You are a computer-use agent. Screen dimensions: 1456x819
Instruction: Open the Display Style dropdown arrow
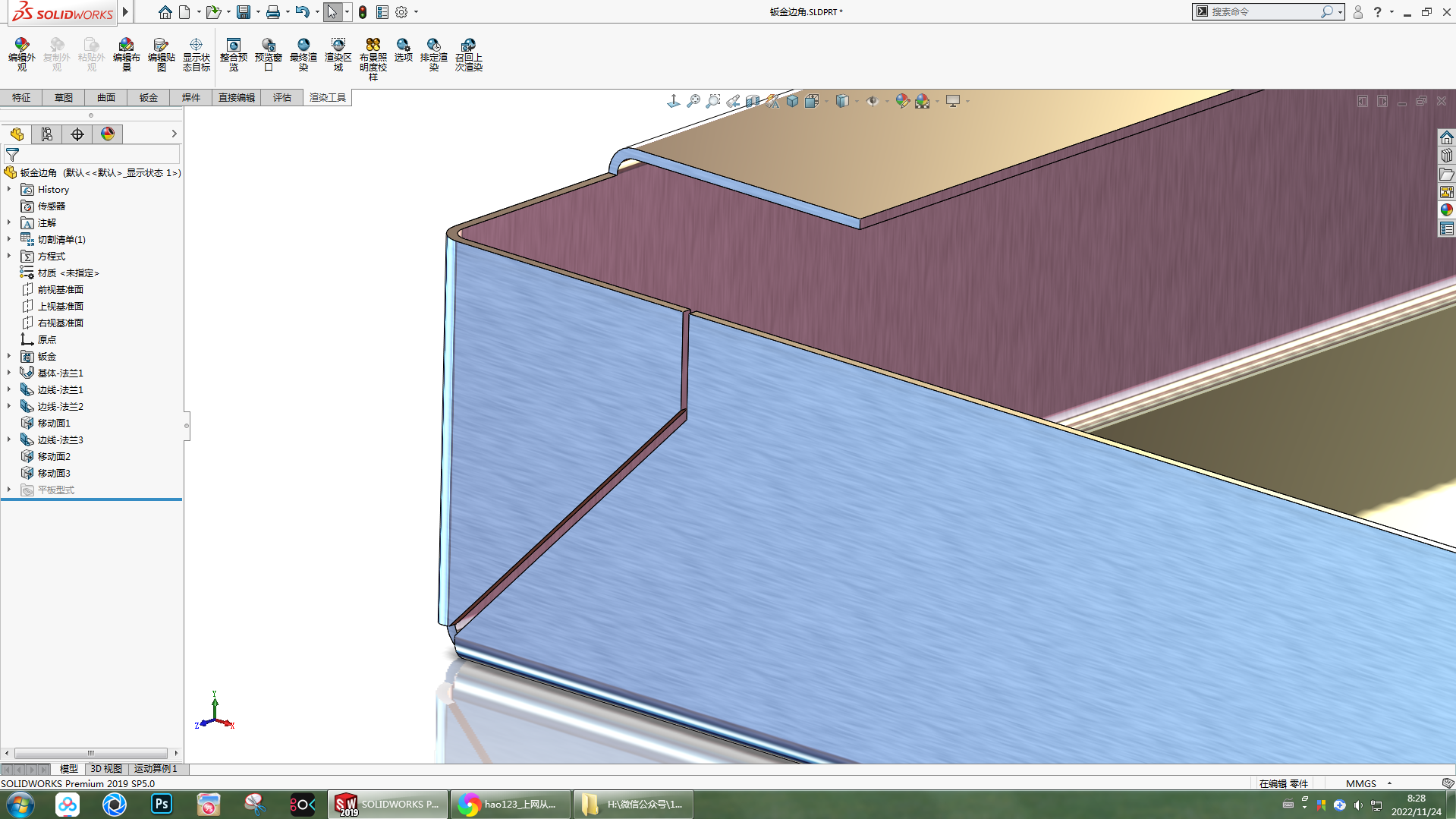point(857,101)
